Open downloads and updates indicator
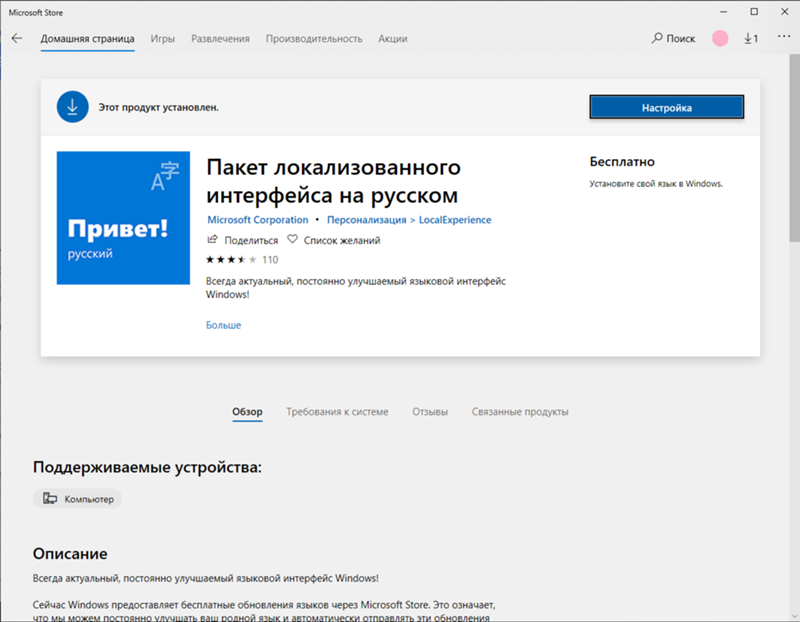 751,38
